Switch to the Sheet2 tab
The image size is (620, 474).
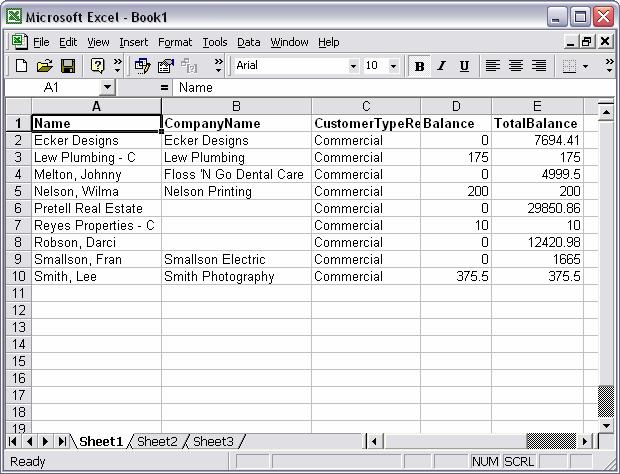click(x=157, y=441)
